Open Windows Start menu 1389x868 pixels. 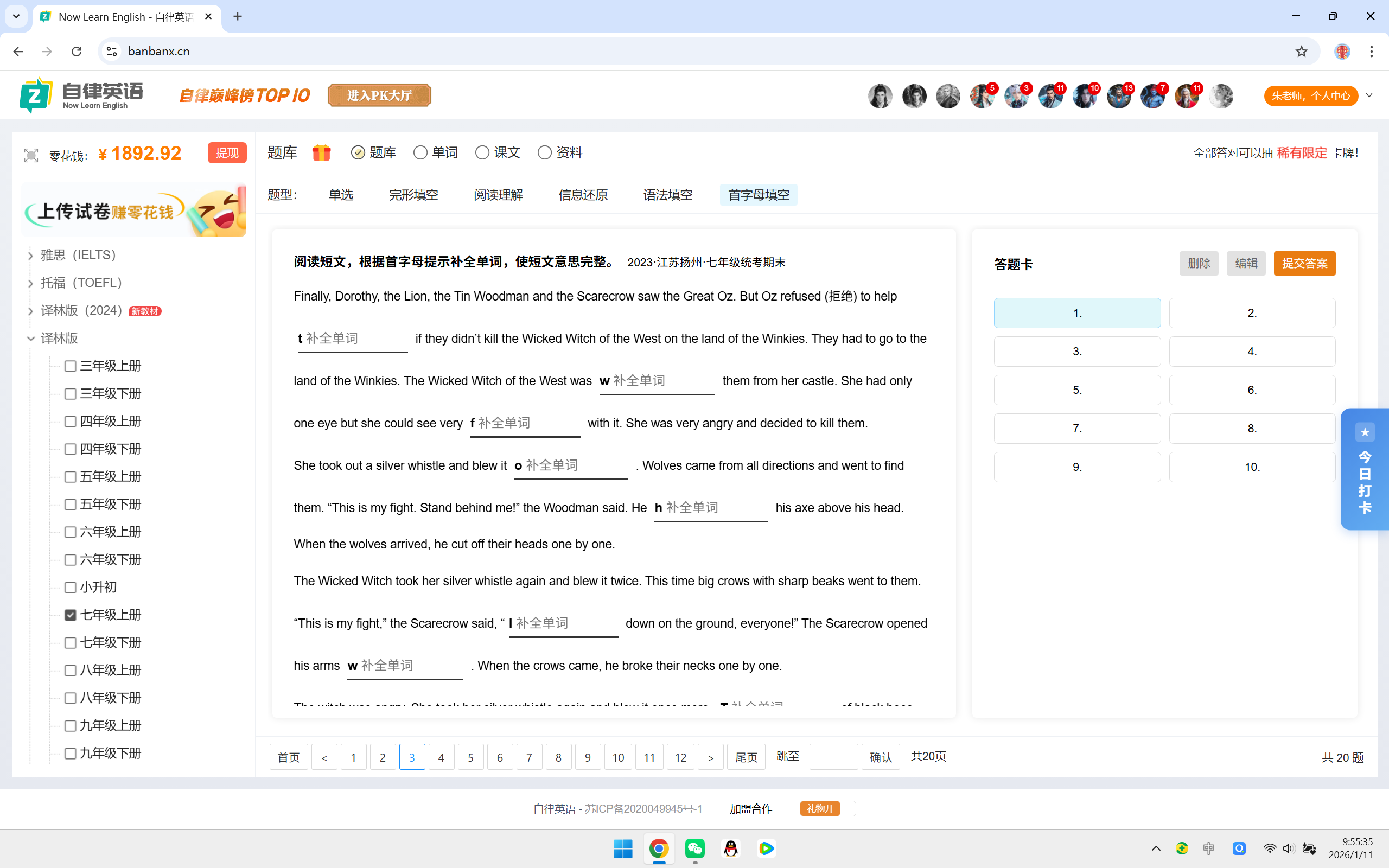pyautogui.click(x=623, y=848)
